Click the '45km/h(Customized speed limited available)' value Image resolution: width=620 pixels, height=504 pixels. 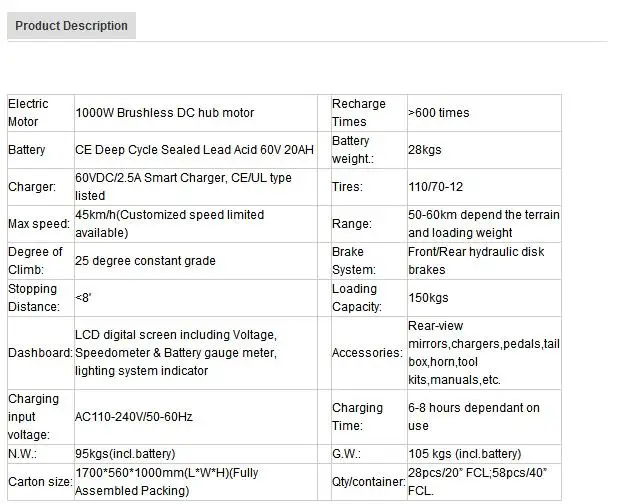click(170, 224)
